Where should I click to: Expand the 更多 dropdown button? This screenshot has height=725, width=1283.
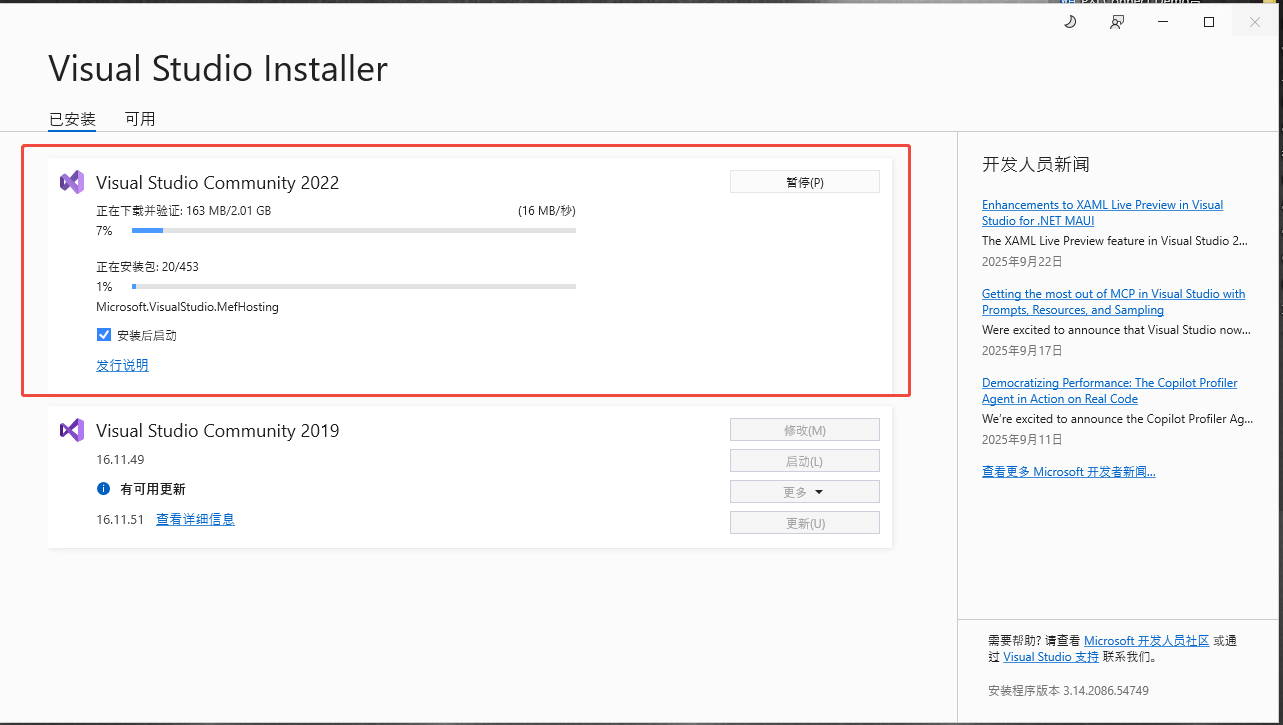coord(804,492)
